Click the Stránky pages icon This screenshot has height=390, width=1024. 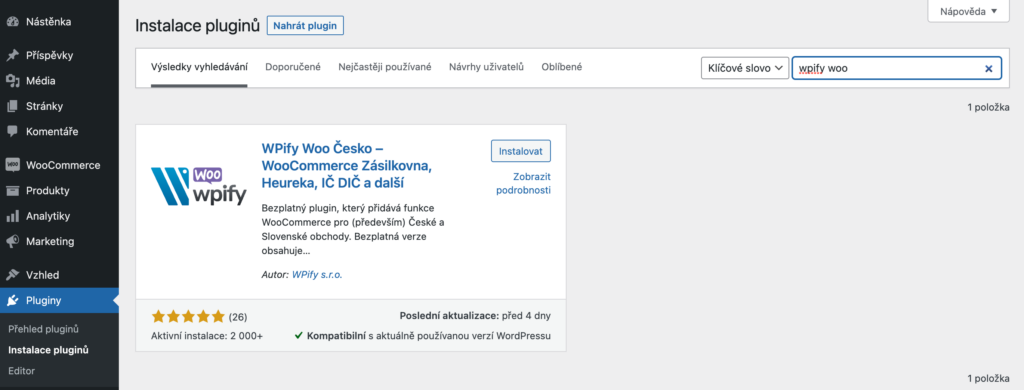(x=12, y=106)
